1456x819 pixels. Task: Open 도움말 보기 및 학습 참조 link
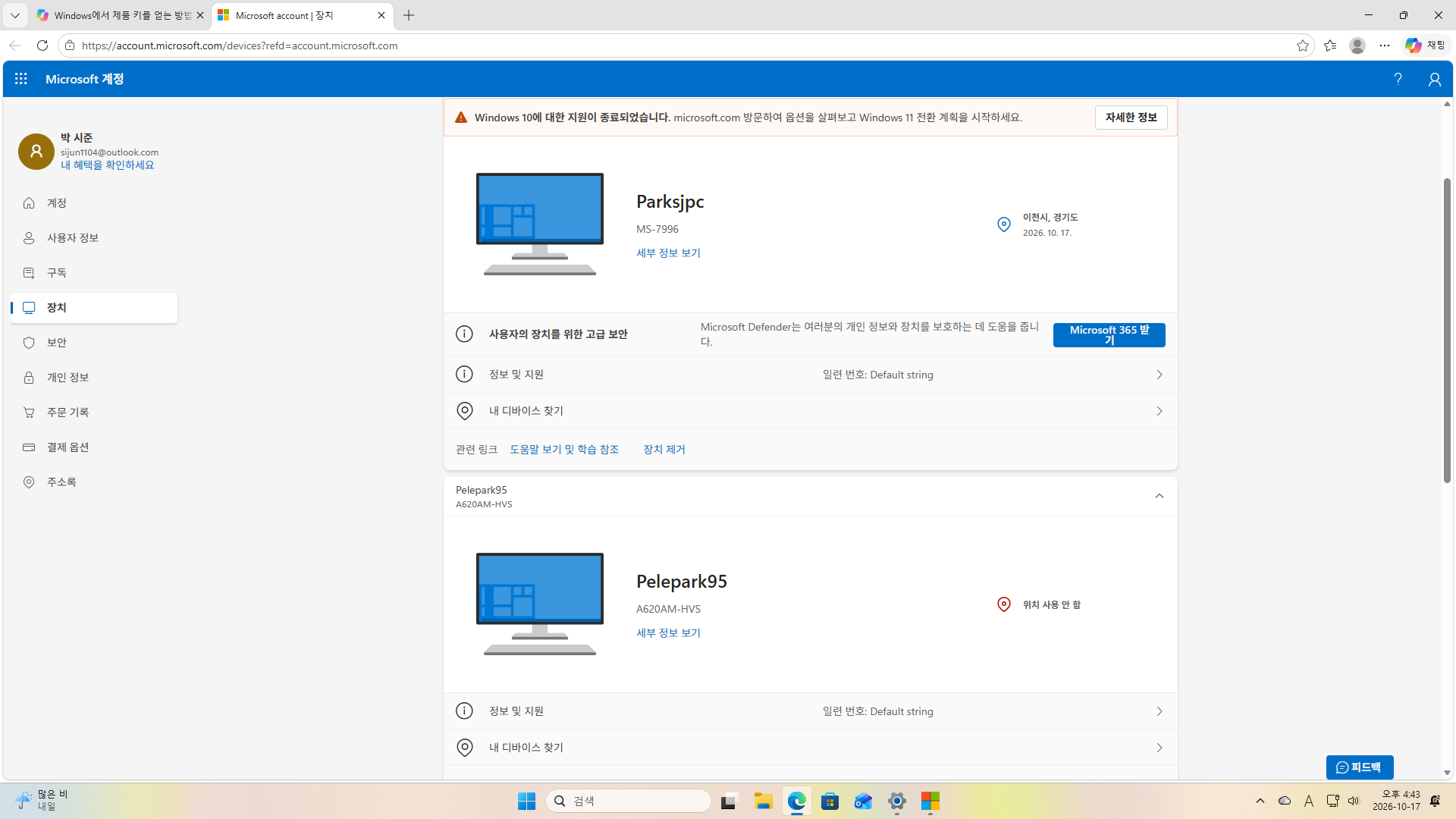pyautogui.click(x=564, y=450)
